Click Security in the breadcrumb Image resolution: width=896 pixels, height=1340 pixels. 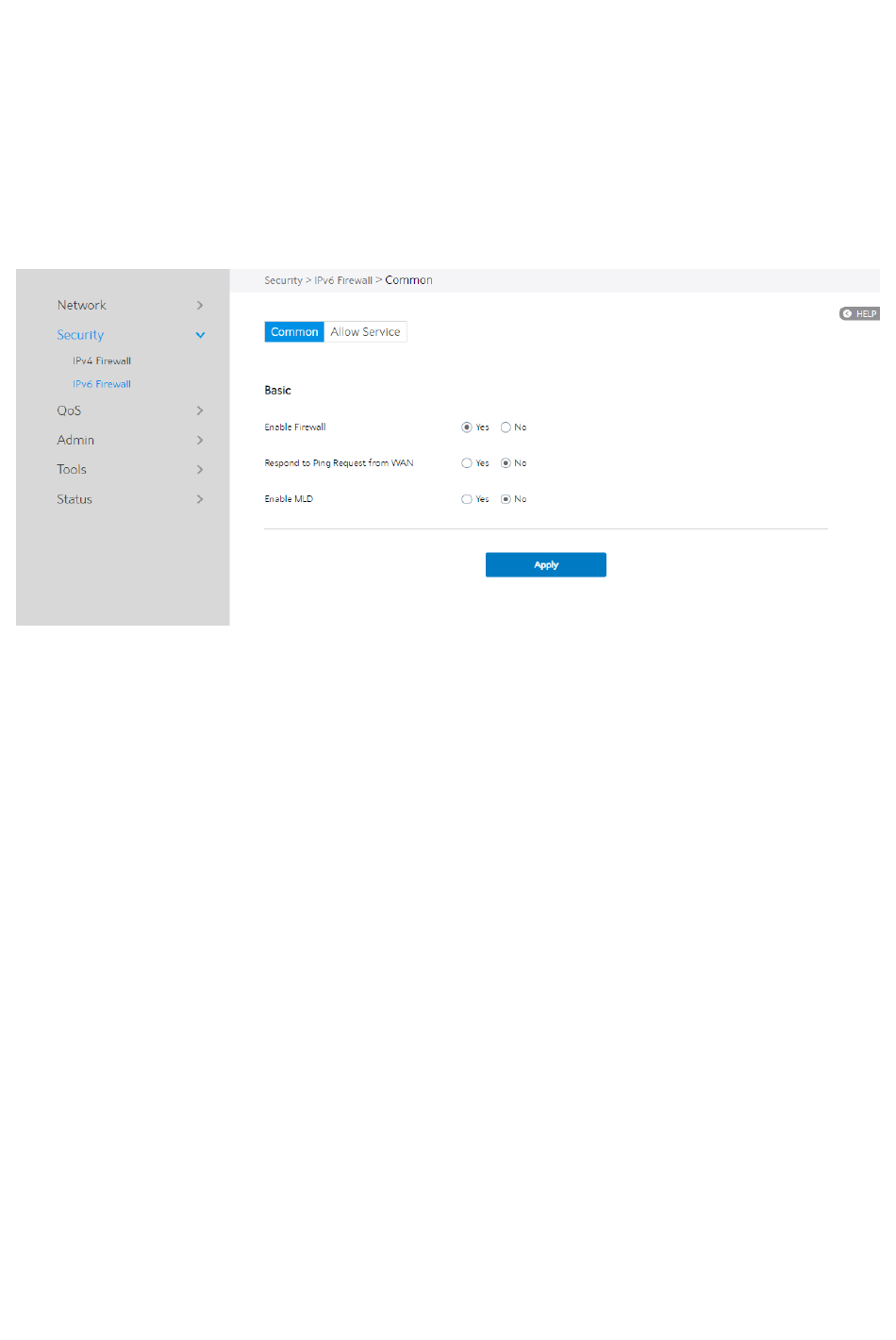click(x=283, y=280)
